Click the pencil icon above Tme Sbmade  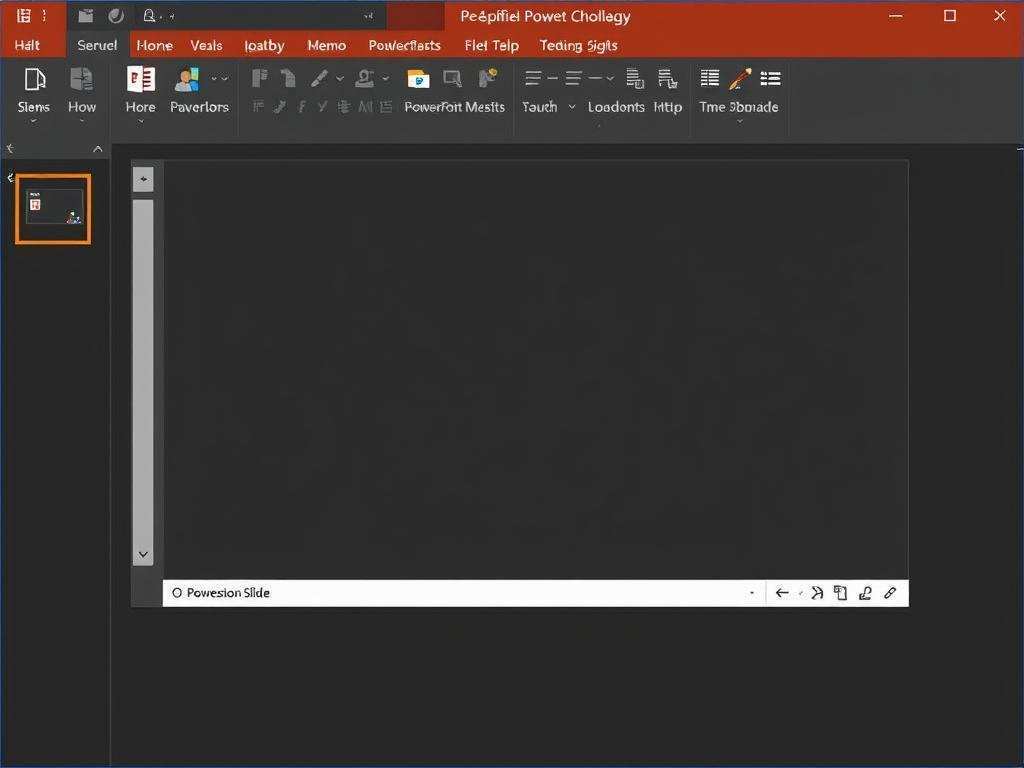(x=740, y=79)
